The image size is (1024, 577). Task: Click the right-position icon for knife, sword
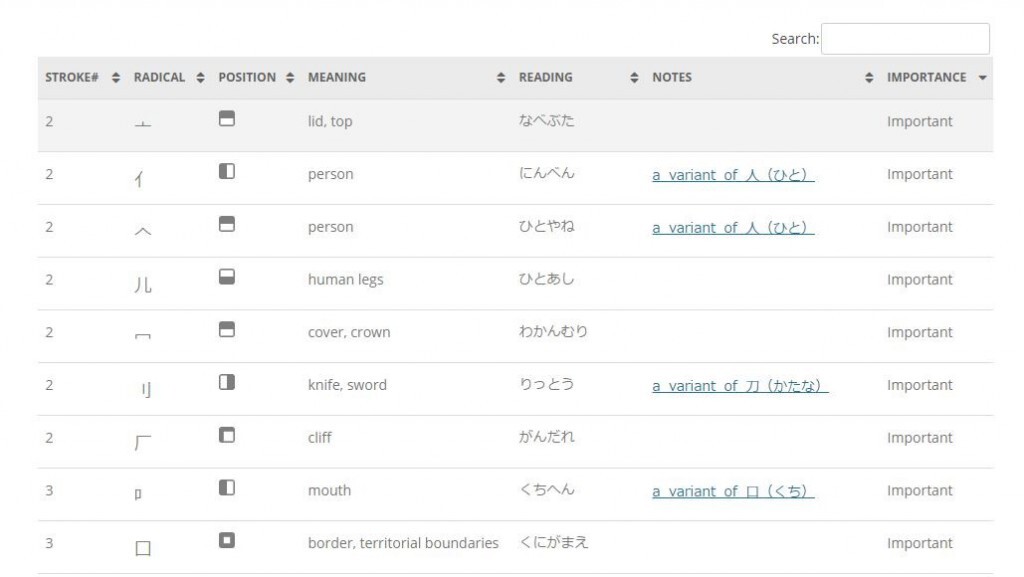point(227,382)
